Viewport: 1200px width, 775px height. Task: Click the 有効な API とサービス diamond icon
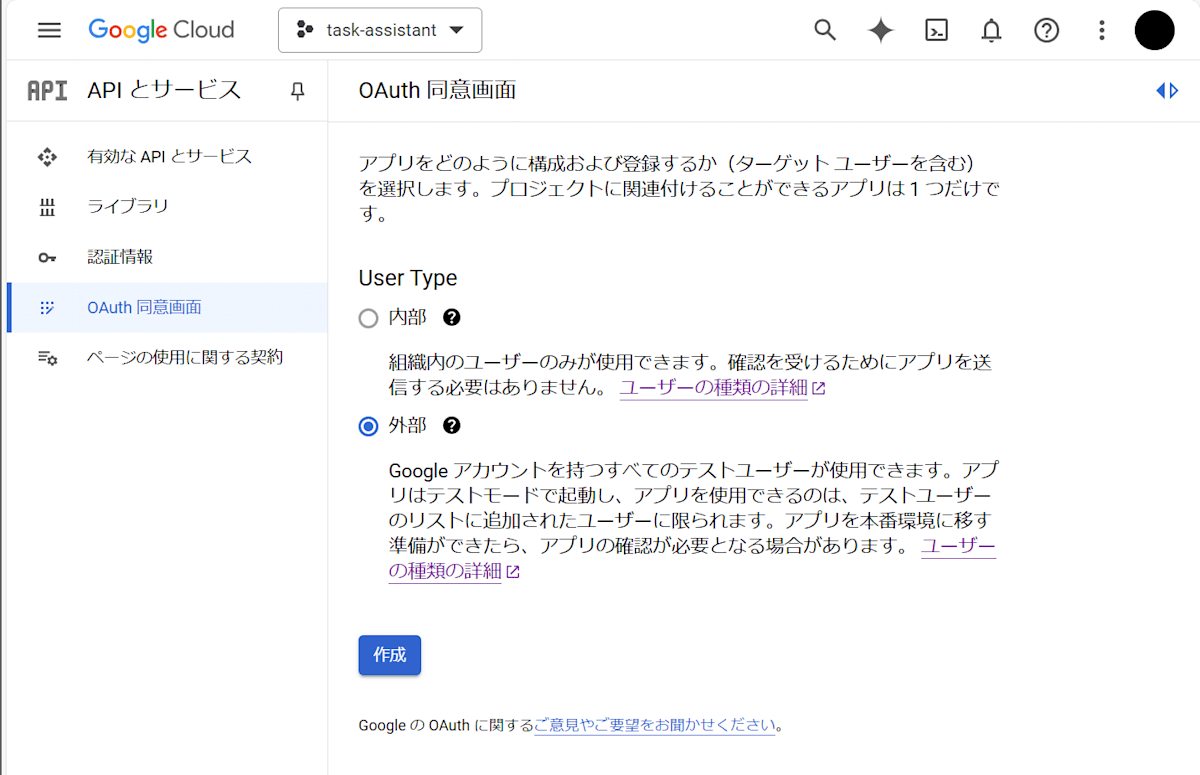tap(47, 157)
